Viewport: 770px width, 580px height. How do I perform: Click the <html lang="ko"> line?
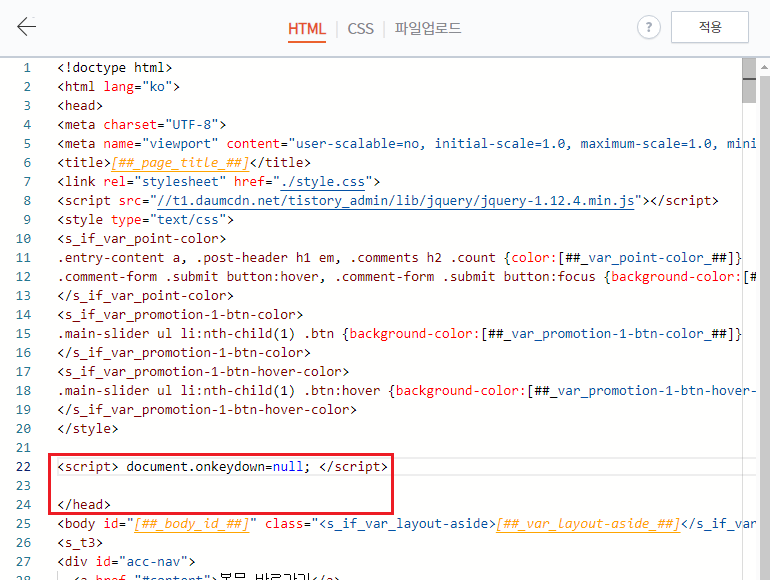[118, 87]
